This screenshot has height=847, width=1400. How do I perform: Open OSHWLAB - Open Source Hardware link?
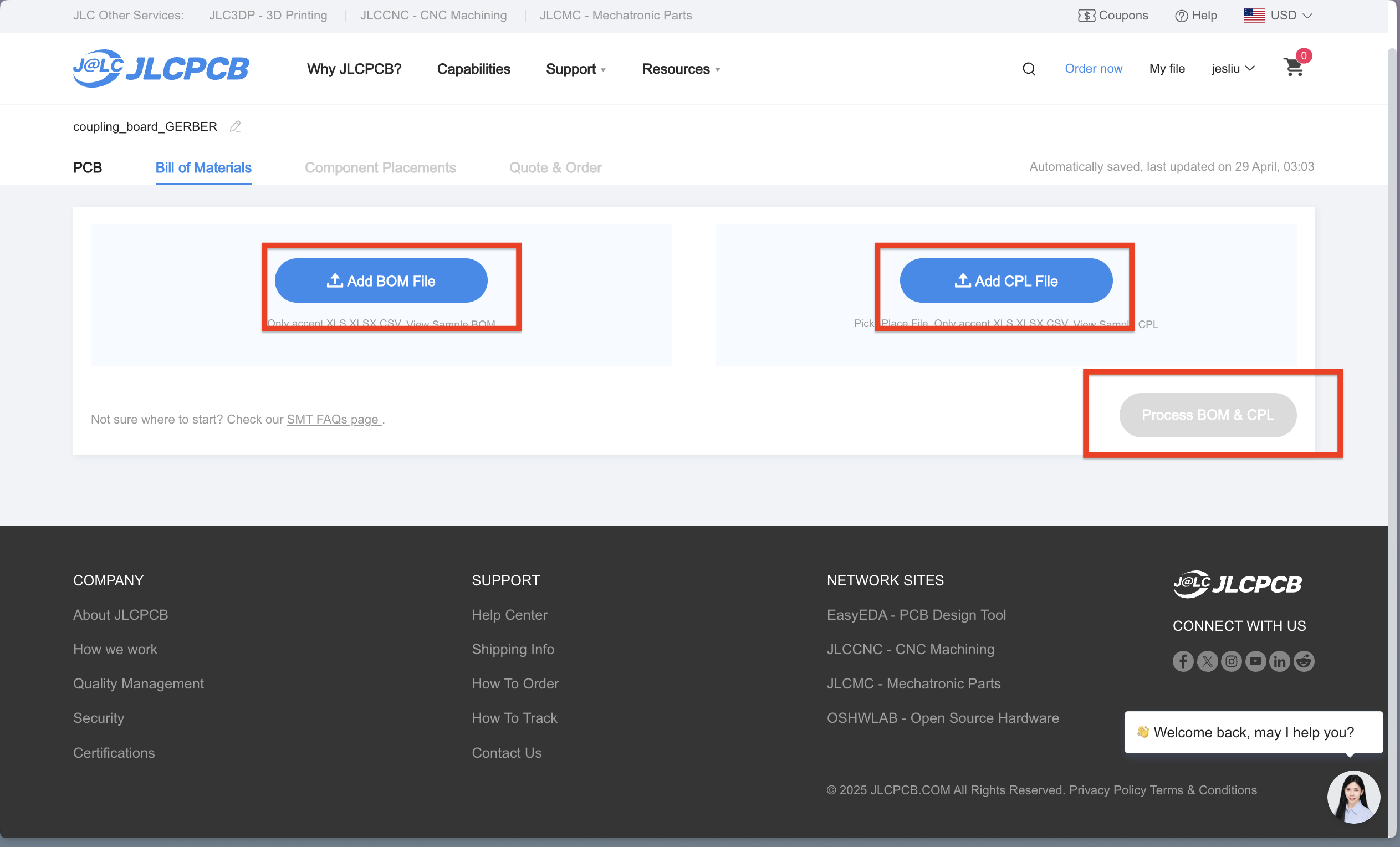click(x=943, y=718)
